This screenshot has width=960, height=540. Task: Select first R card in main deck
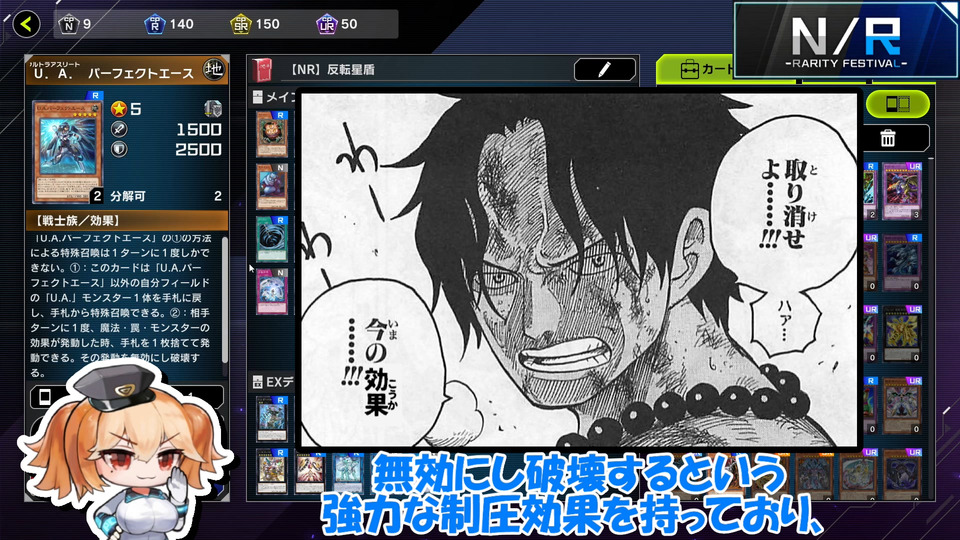[x=271, y=135]
